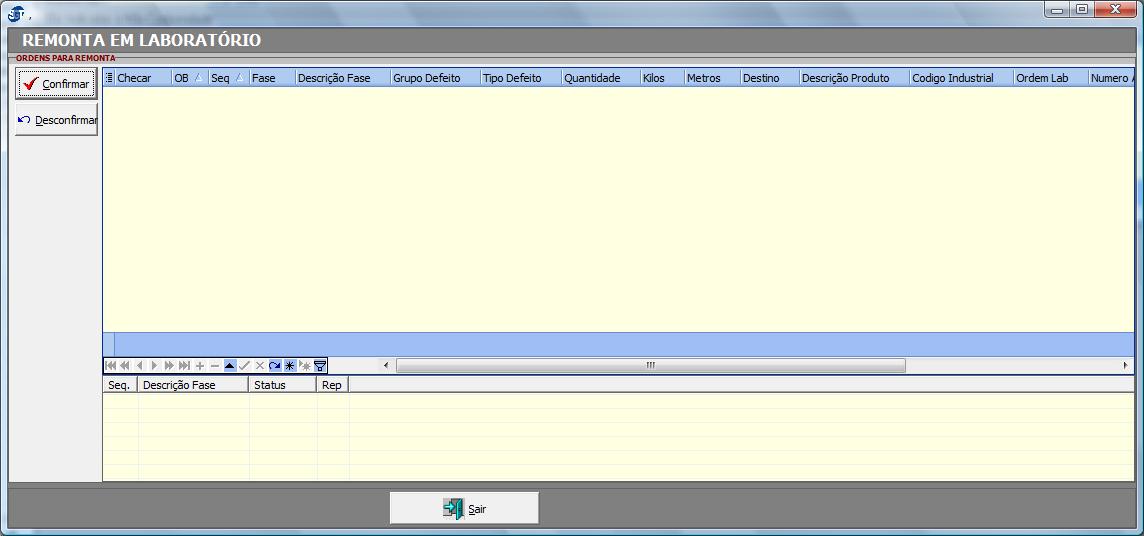1144x536 pixels.
Task: Click the plus insert record icon
Action: pyautogui.click(x=200, y=366)
